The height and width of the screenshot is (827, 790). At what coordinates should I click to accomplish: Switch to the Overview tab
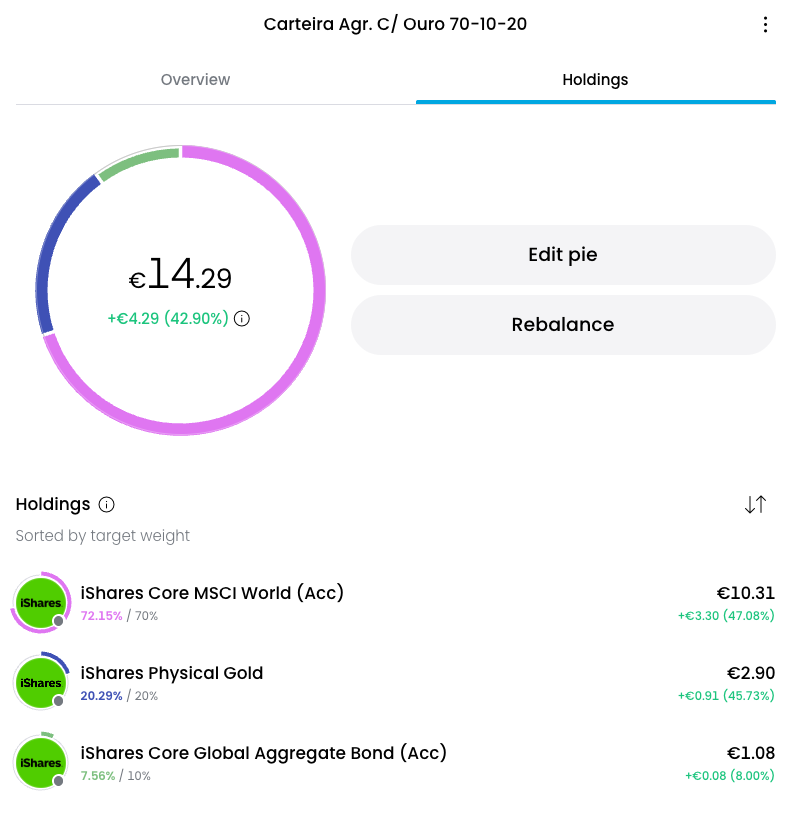195,80
